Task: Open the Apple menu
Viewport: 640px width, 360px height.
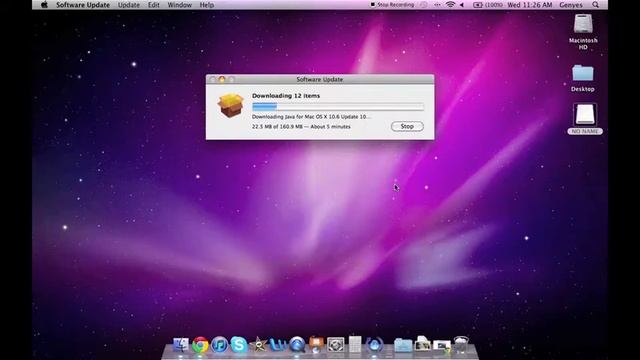Action: coord(44,5)
